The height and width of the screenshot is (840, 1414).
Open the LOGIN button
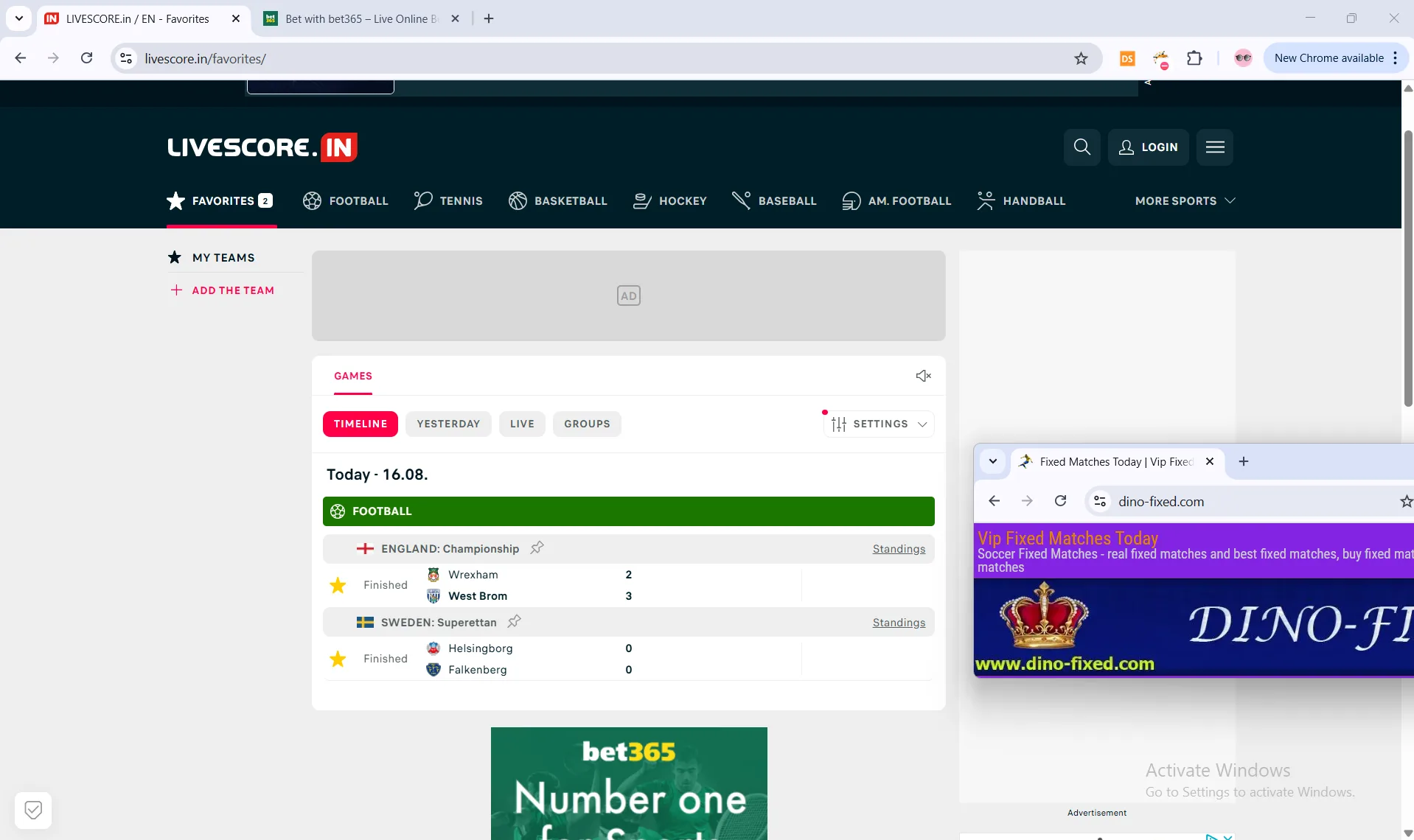pos(1149,147)
